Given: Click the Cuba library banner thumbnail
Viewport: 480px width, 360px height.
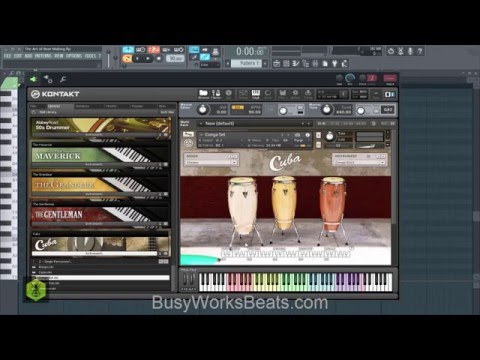Looking at the screenshot, I should point(101,244).
